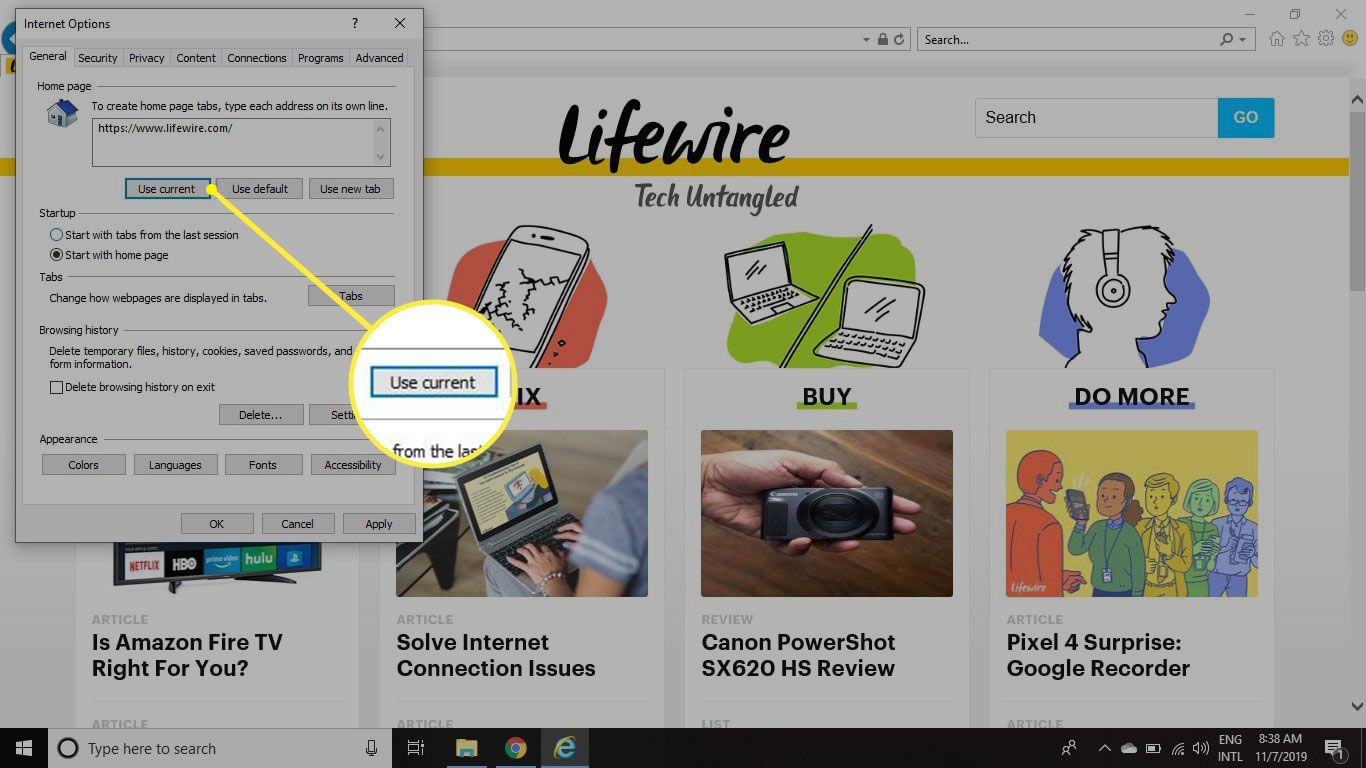Expand the address bar dropdown arrow
Screen dimensions: 1366x768
pyautogui.click(x=866, y=40)
